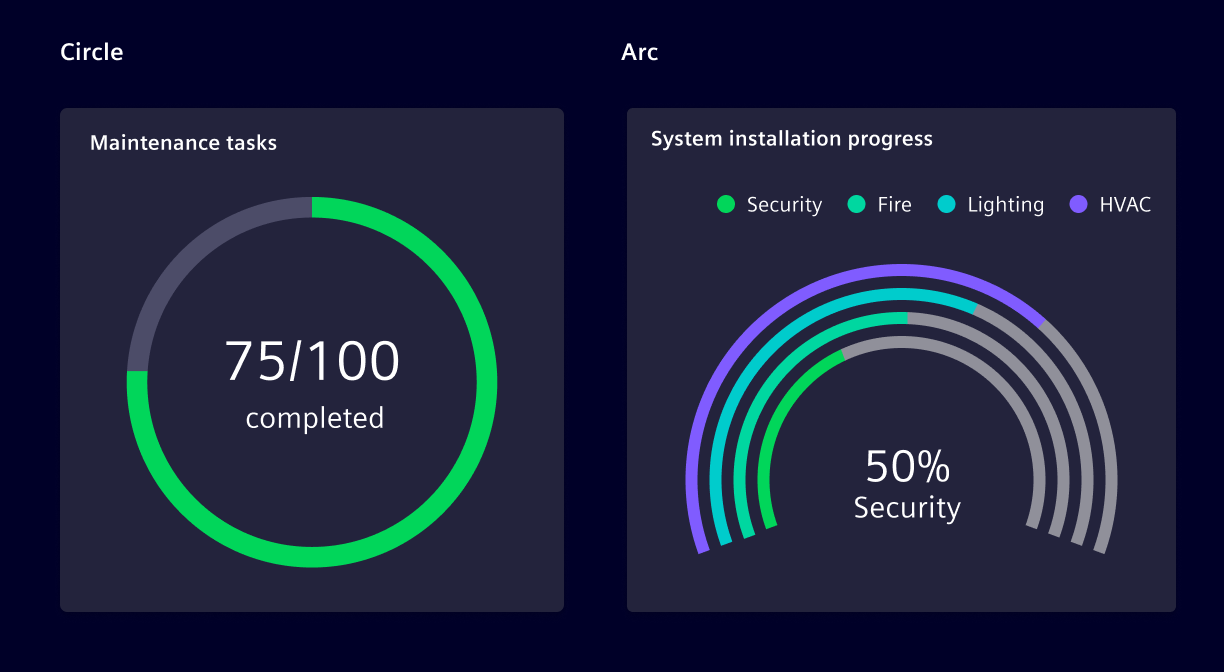Click the green Security legend dot

(726, 205)
